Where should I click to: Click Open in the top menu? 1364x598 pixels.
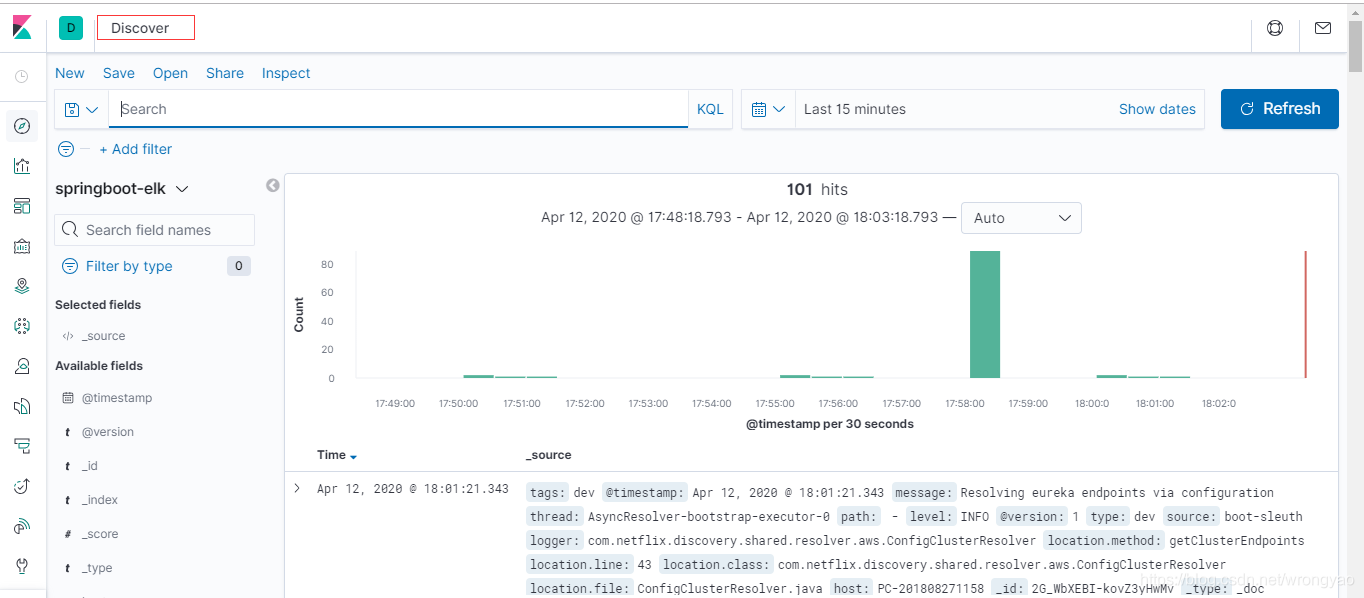pos(170,73)
